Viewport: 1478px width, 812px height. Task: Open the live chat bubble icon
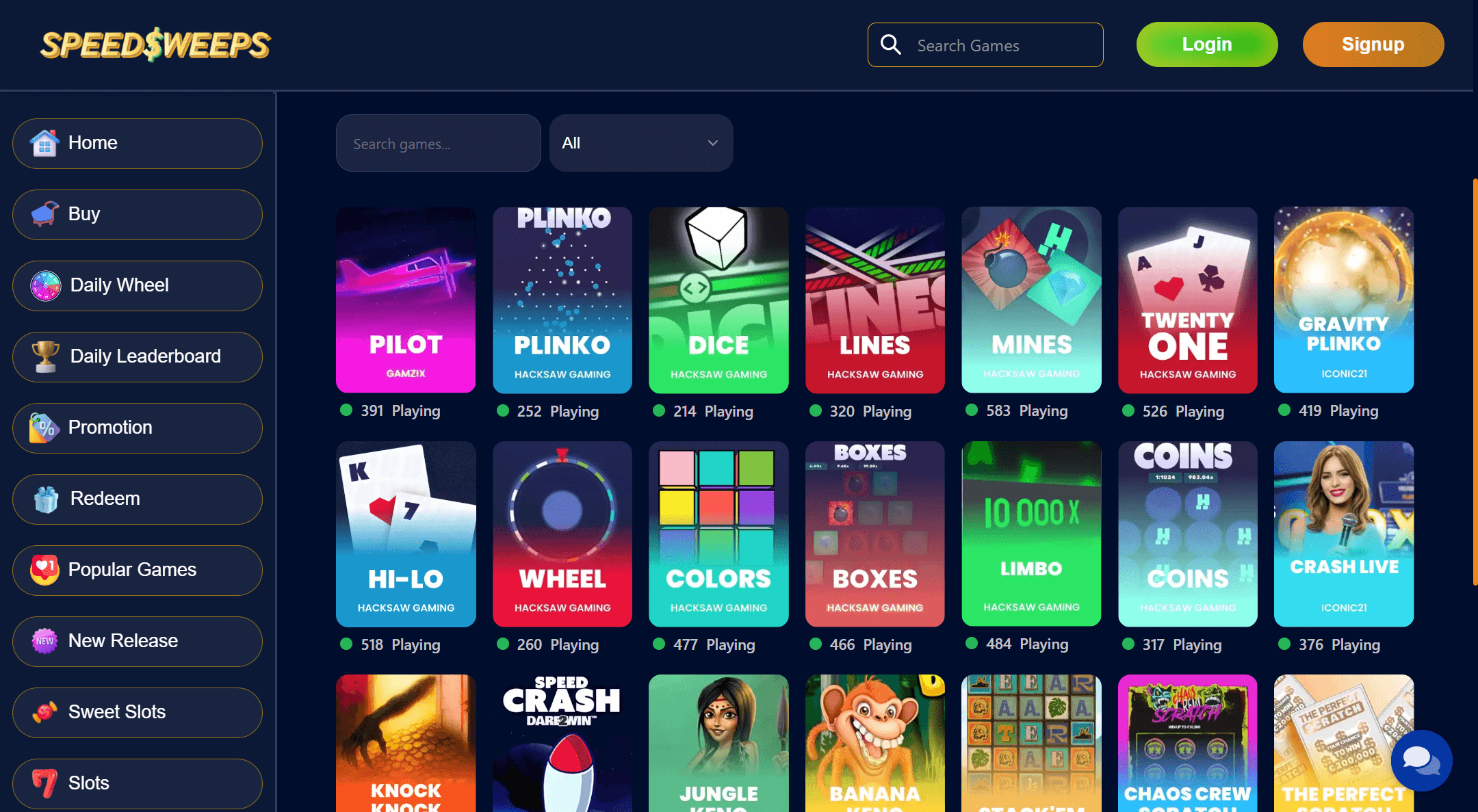click(x=1421, y=760)
